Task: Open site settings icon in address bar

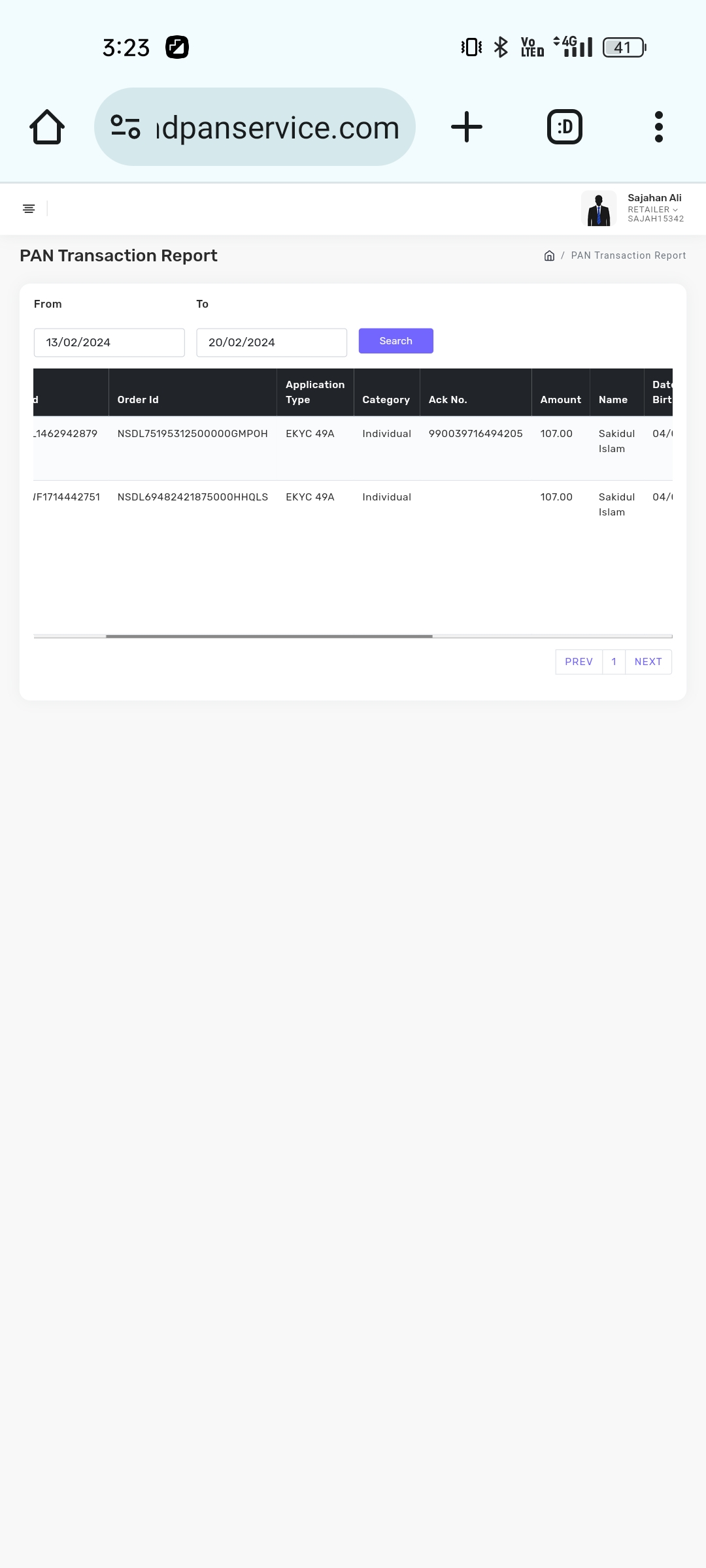Action: pyautogui.click(x=126, y=127)
